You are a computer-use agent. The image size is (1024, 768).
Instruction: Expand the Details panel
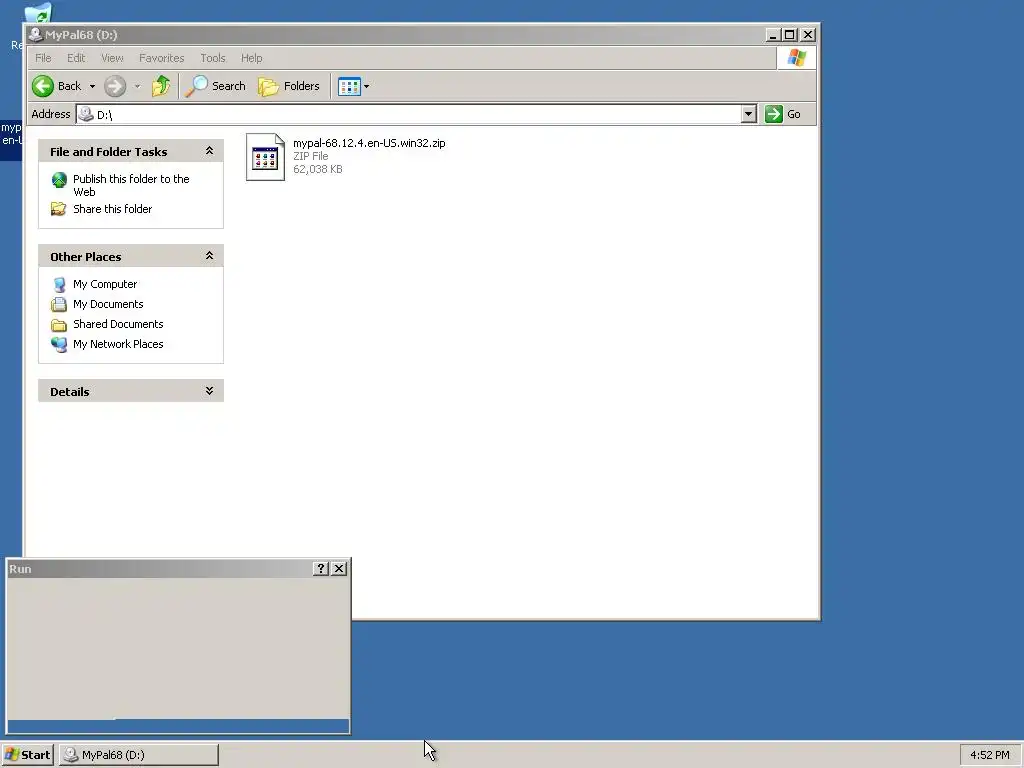tap(209, 391)
